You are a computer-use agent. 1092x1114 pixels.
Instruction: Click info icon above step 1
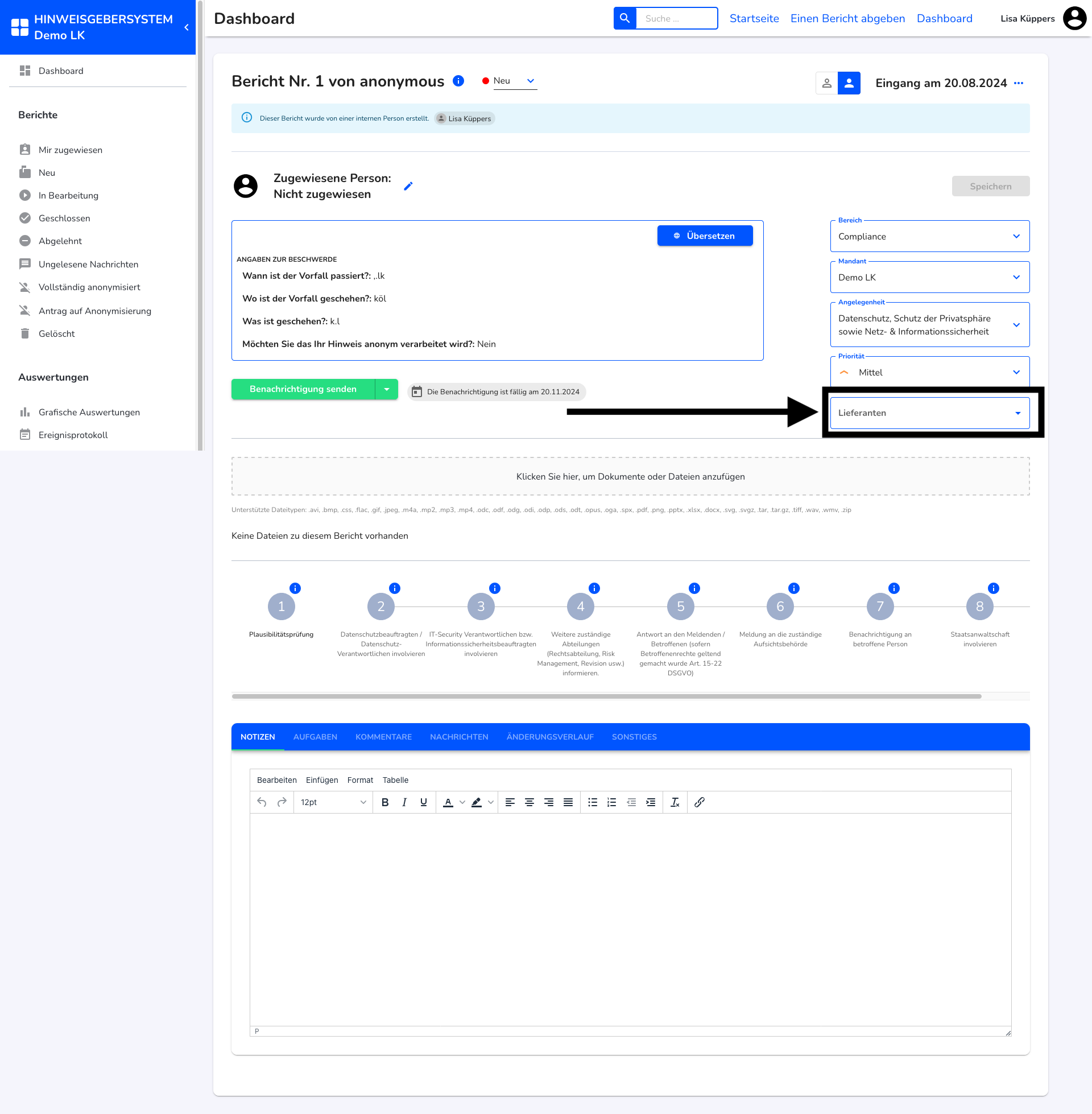coord(295,588)
